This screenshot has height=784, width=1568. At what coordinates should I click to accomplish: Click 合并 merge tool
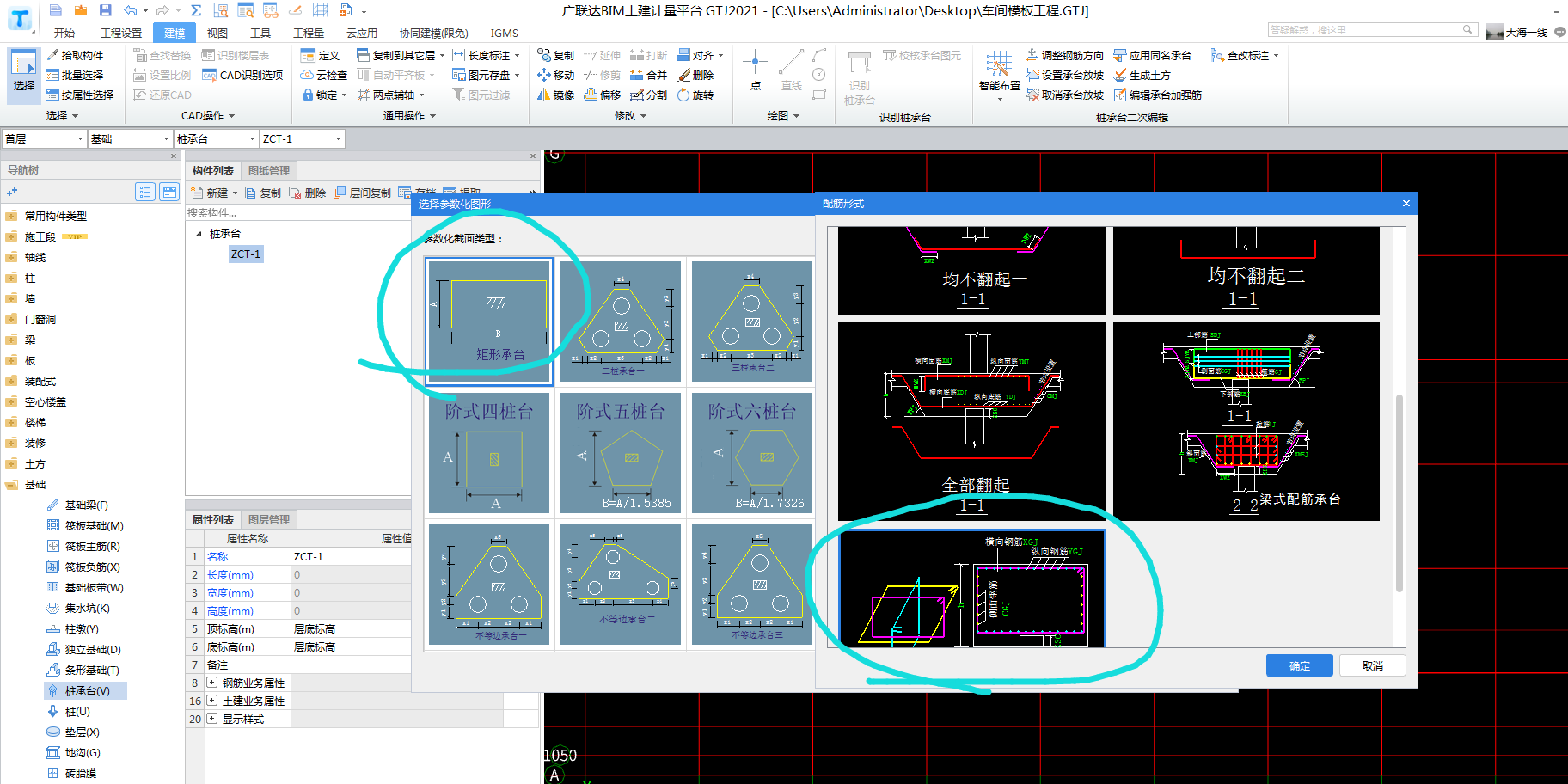[648, 75]
